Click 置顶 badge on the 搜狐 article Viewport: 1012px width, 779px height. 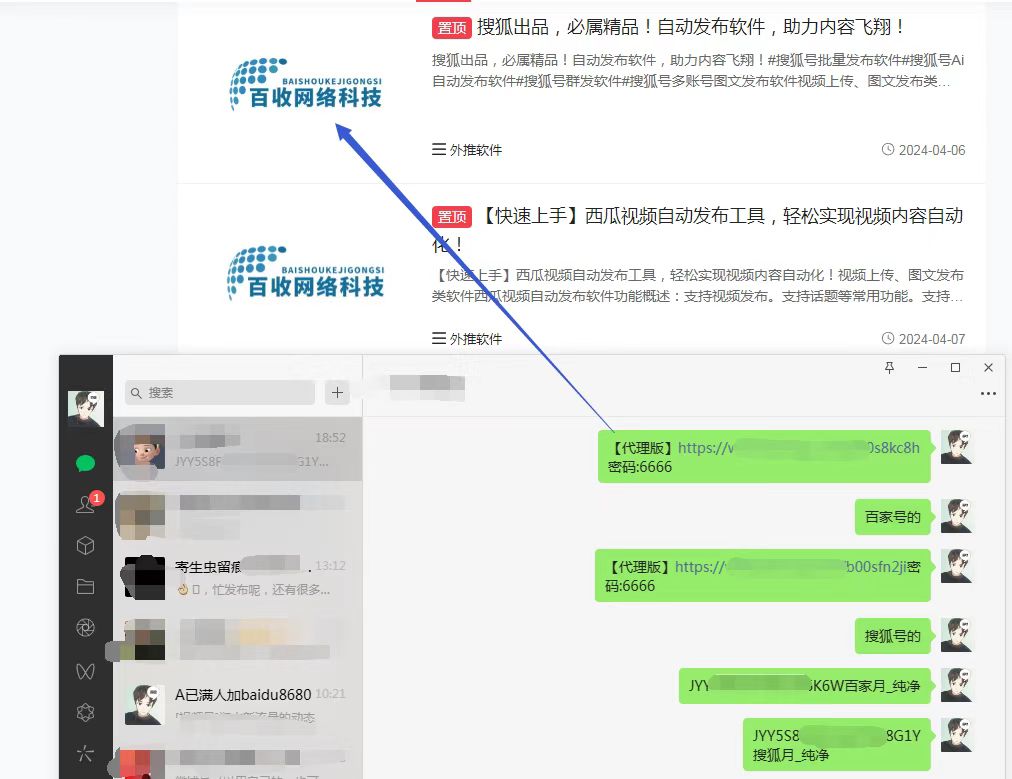pos(452,28)
